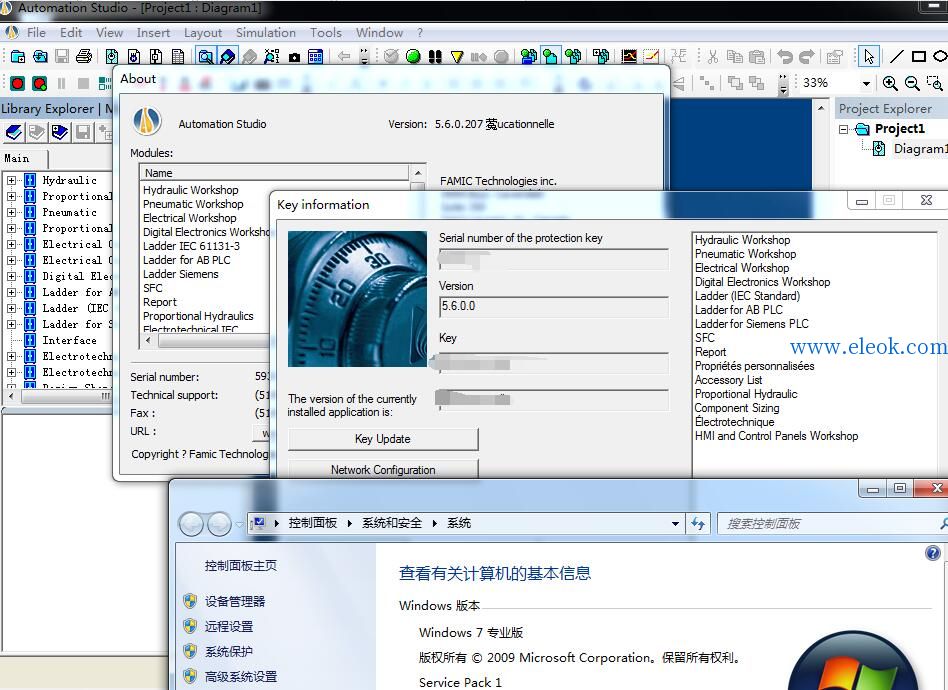
Task: Click the Redo arrow icon
Action: pos(807,57)
